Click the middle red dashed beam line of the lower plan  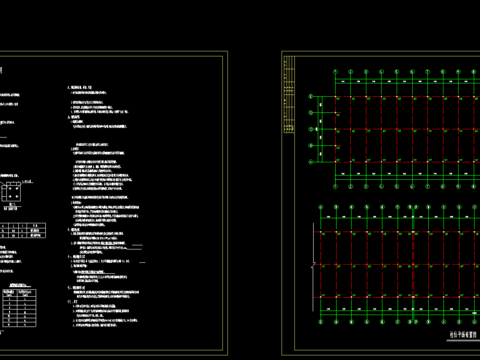[400, 265]
